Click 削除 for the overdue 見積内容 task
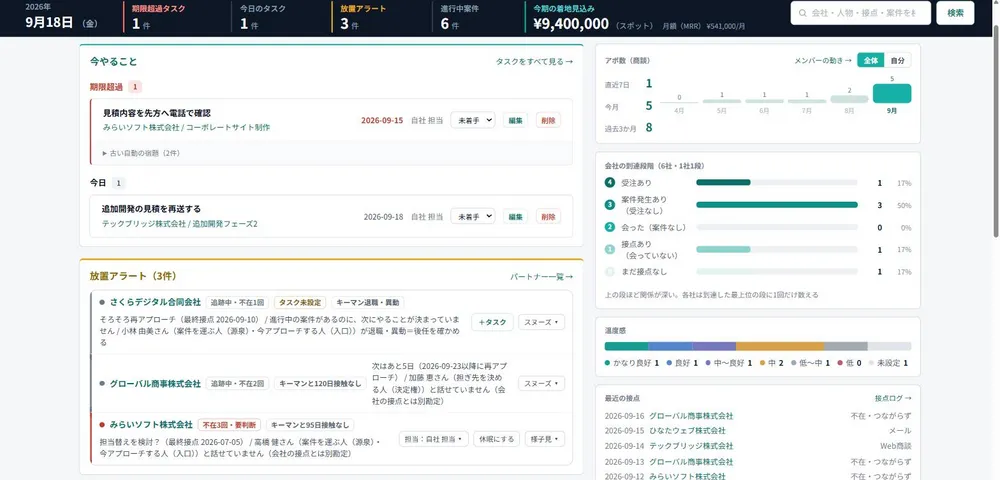 [548, 120]
